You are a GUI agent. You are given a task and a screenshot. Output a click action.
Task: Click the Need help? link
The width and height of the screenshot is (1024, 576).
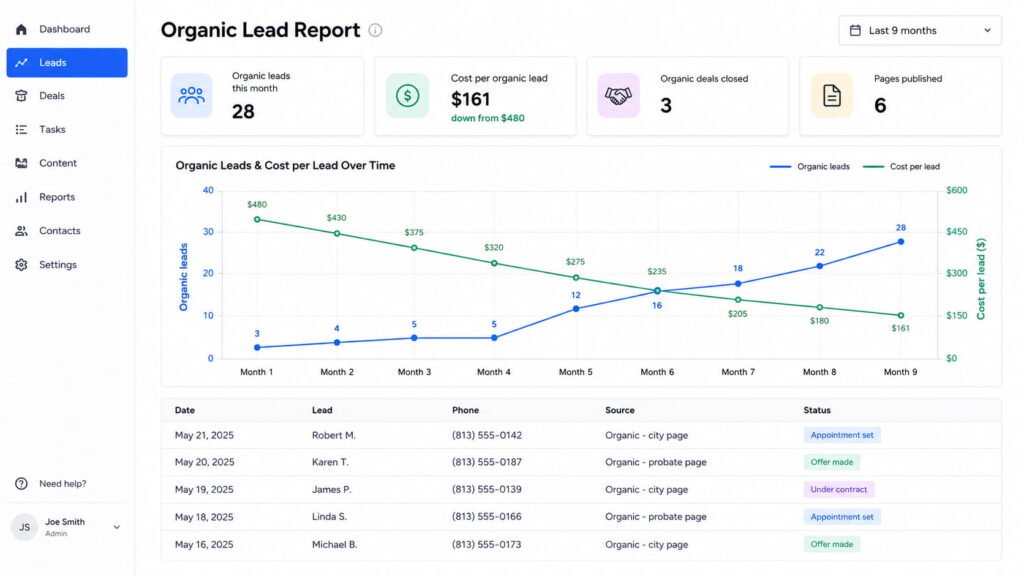63,484
